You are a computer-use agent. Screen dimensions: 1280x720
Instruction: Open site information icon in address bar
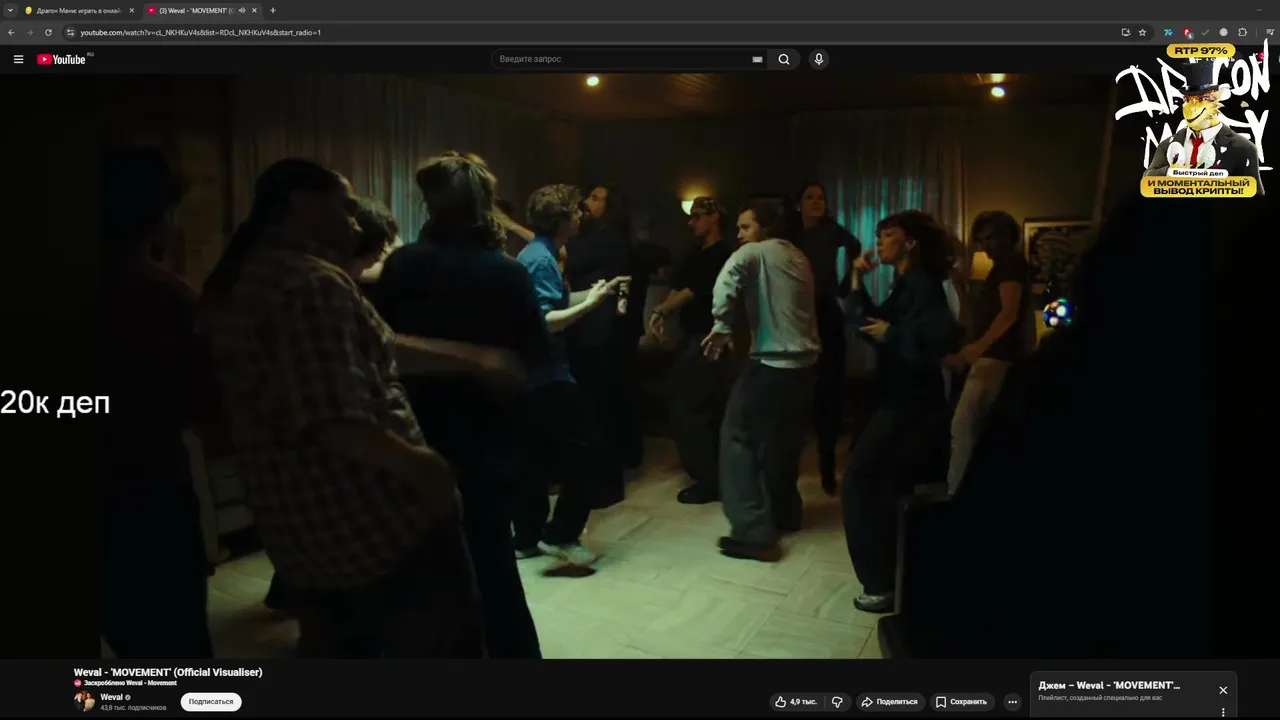click(x=71, y=32)
